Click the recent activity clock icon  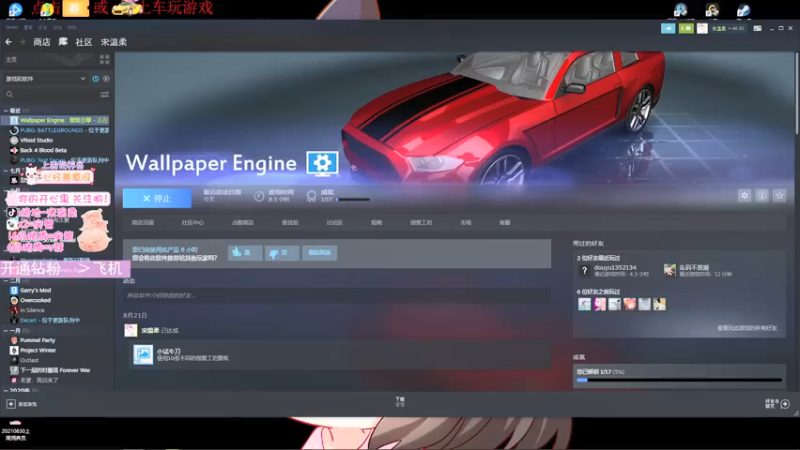(x=95, y=79)
